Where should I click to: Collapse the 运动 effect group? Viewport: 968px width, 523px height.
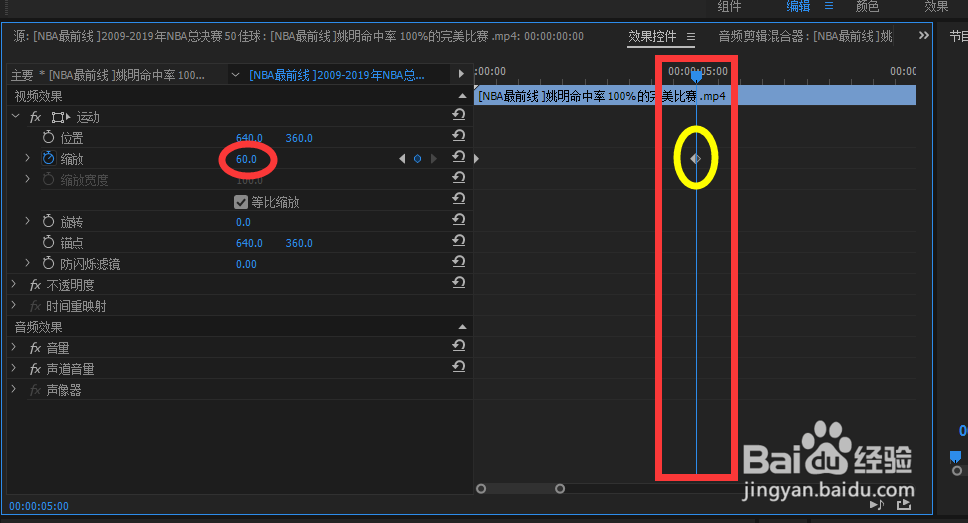(x=15, y=116)
